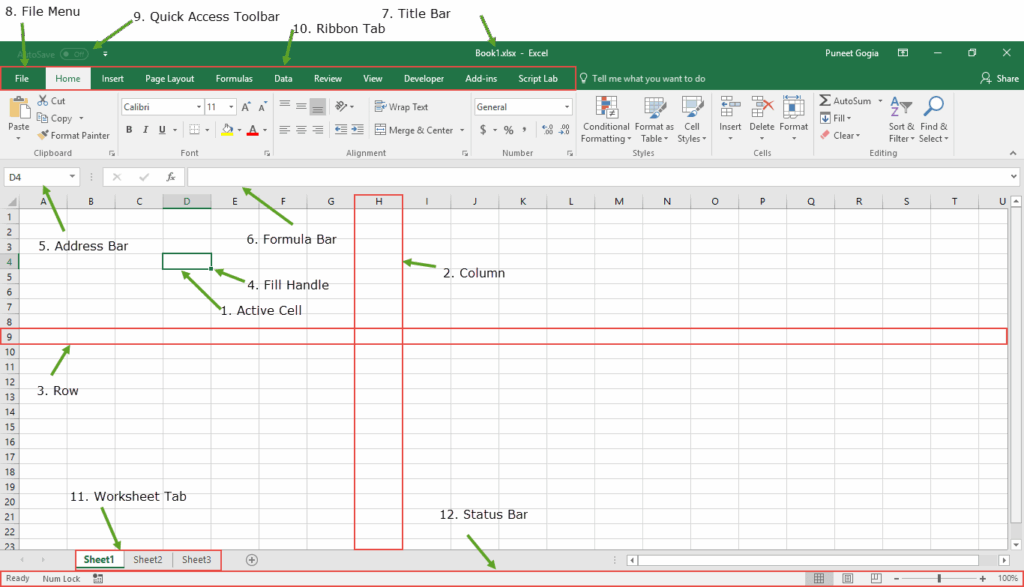This screenshot has height=587, width=1024.
Task: Open the General number format dropdown
Action: (566, 107)
